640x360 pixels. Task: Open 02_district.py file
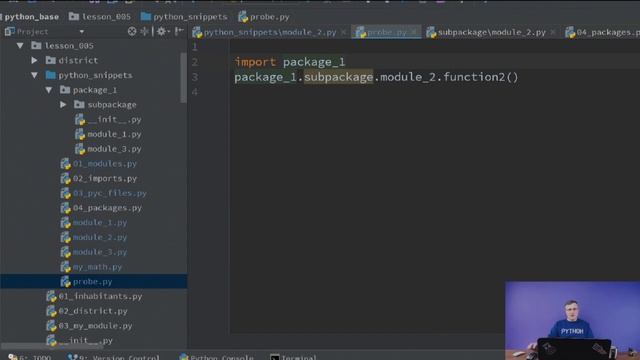point(87,311)
